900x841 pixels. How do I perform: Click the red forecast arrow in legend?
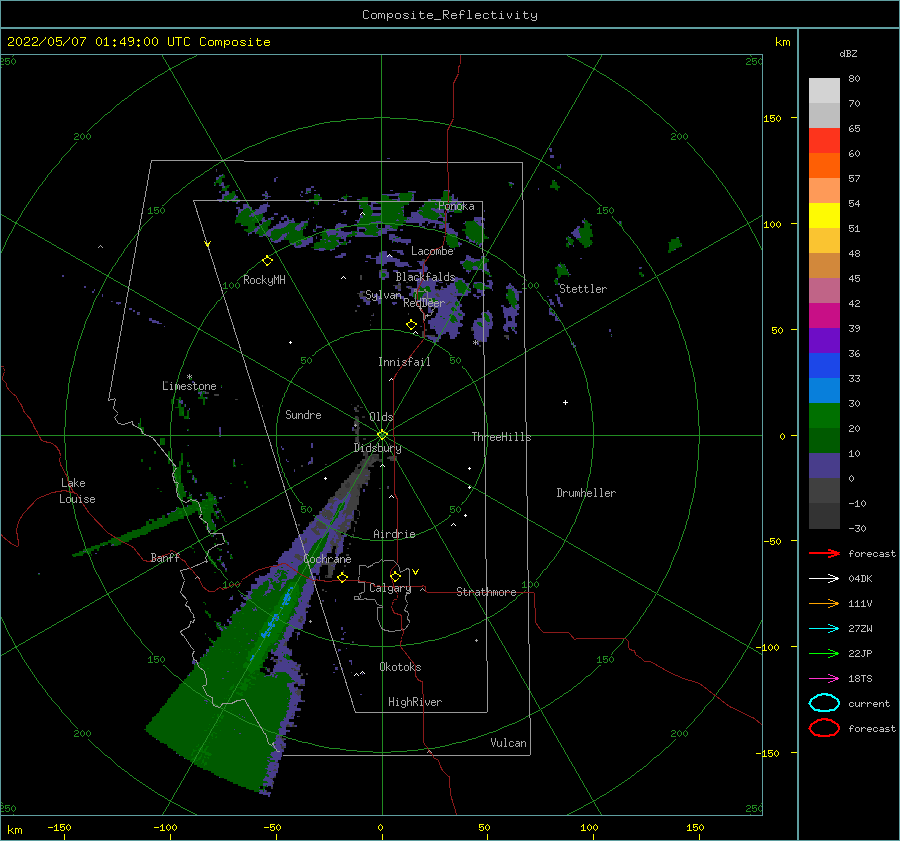click(824, 553)
